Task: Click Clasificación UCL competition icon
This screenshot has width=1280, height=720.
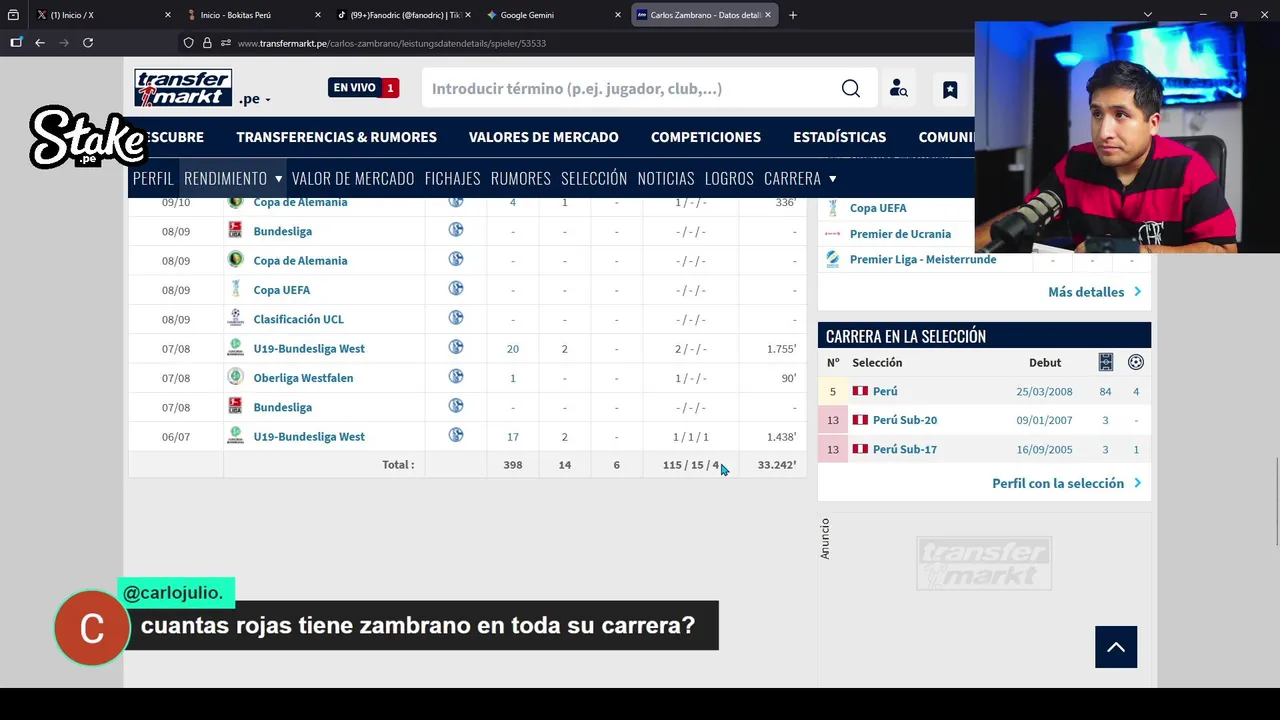Action: click(x=235, y=318)
